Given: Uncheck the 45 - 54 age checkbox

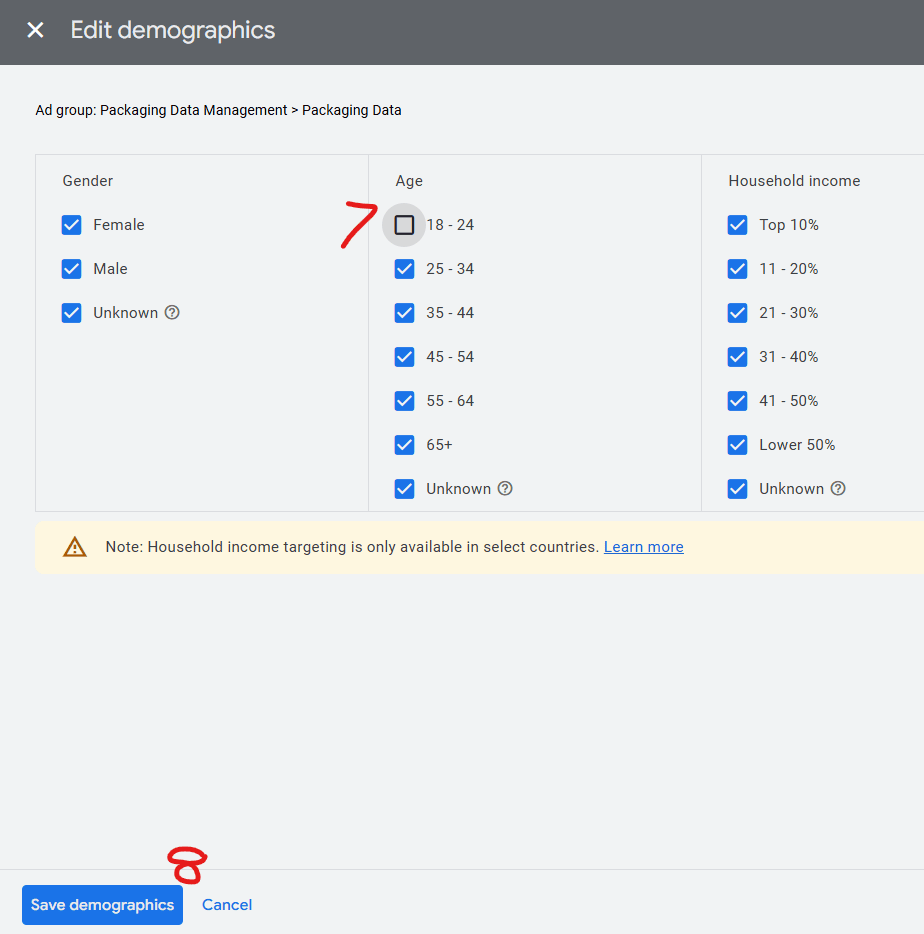Looking at the screenshot, I should [x=405, y=357].
